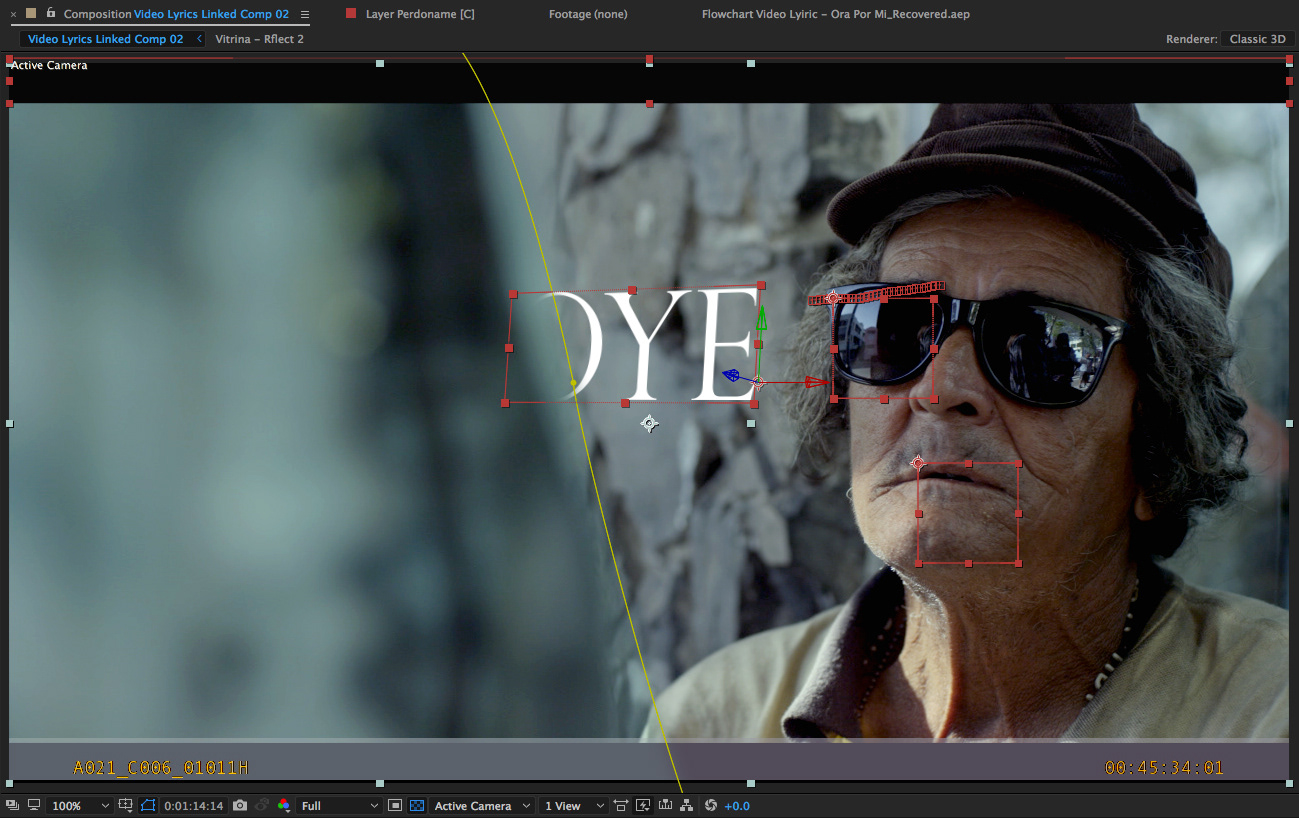This screenshot has height=818, width=1299.
Task: Click the +0.0 exposure value
Action: [737, 806]
